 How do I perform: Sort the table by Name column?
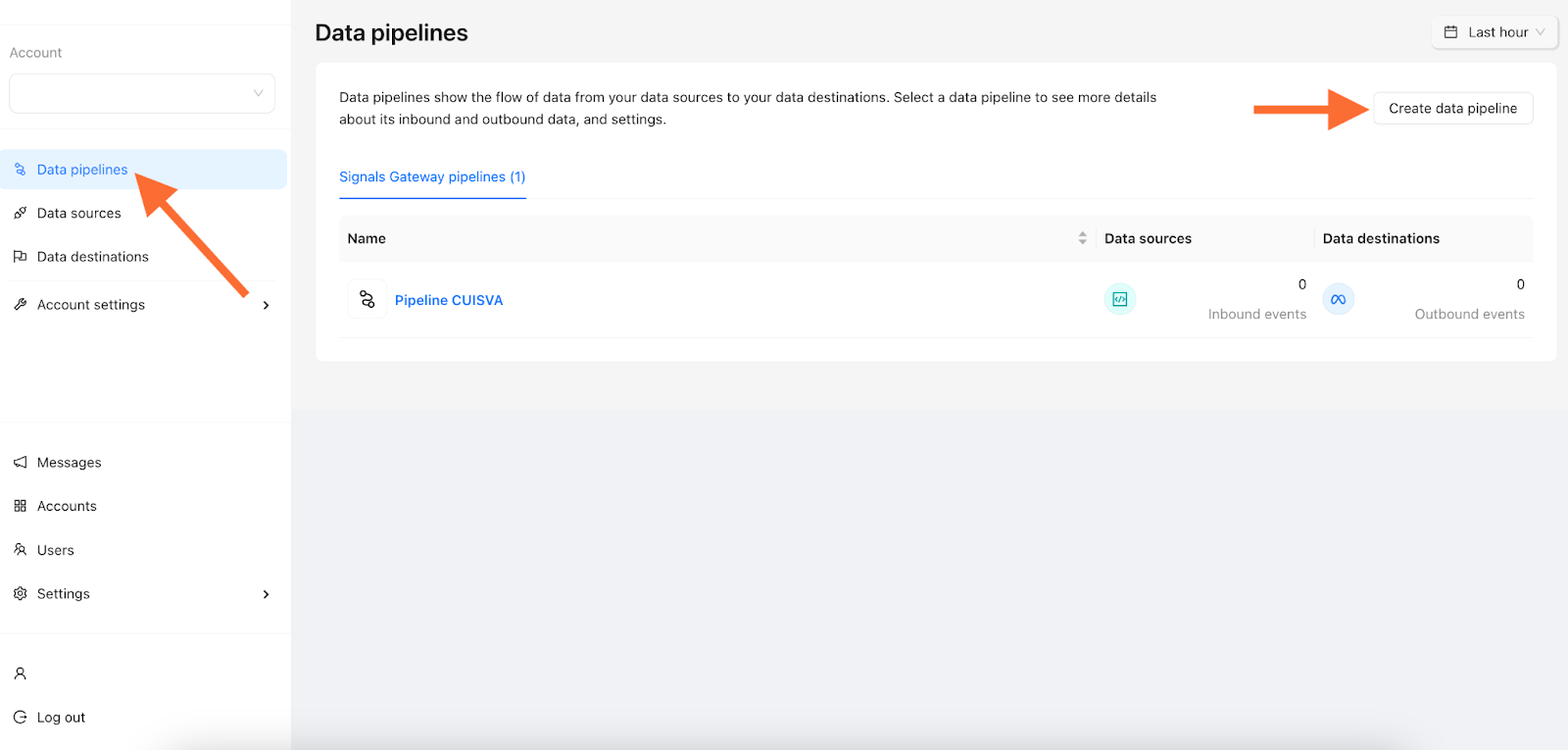click(1082, 238)
